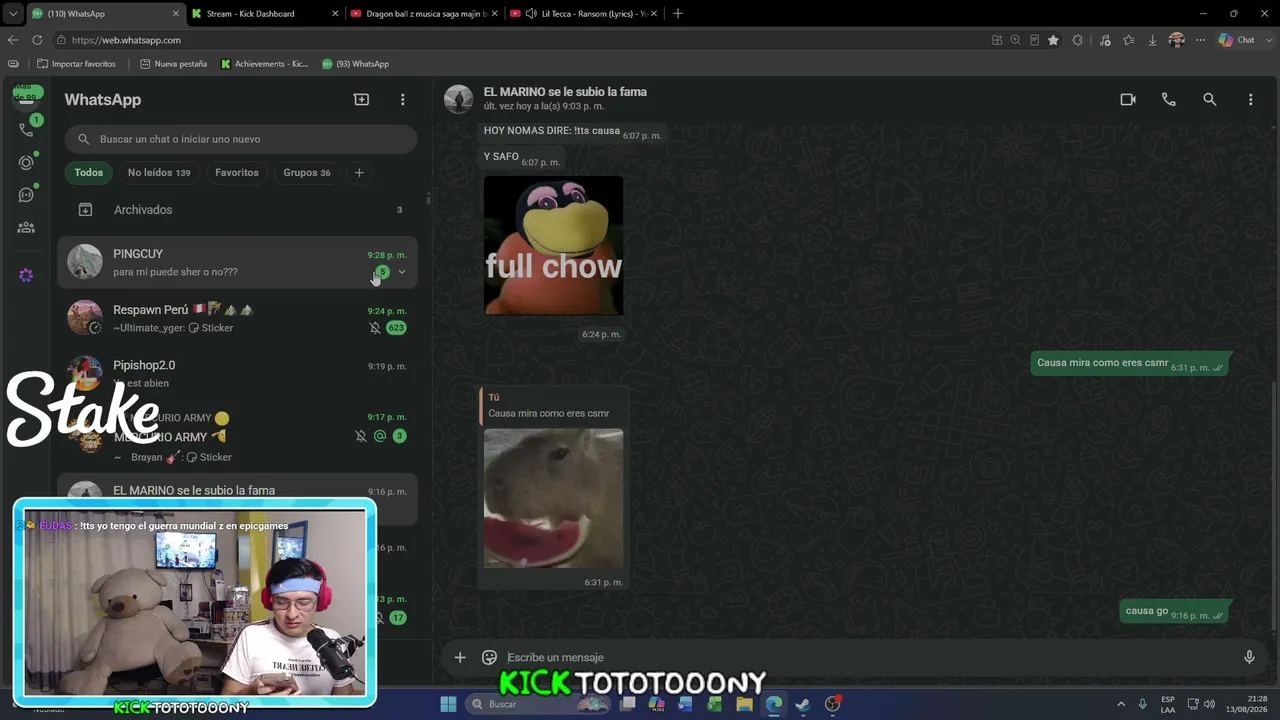Open EL MARINO contact info from header
Screen dimensions: 1280x720
[x=565, y=98]
